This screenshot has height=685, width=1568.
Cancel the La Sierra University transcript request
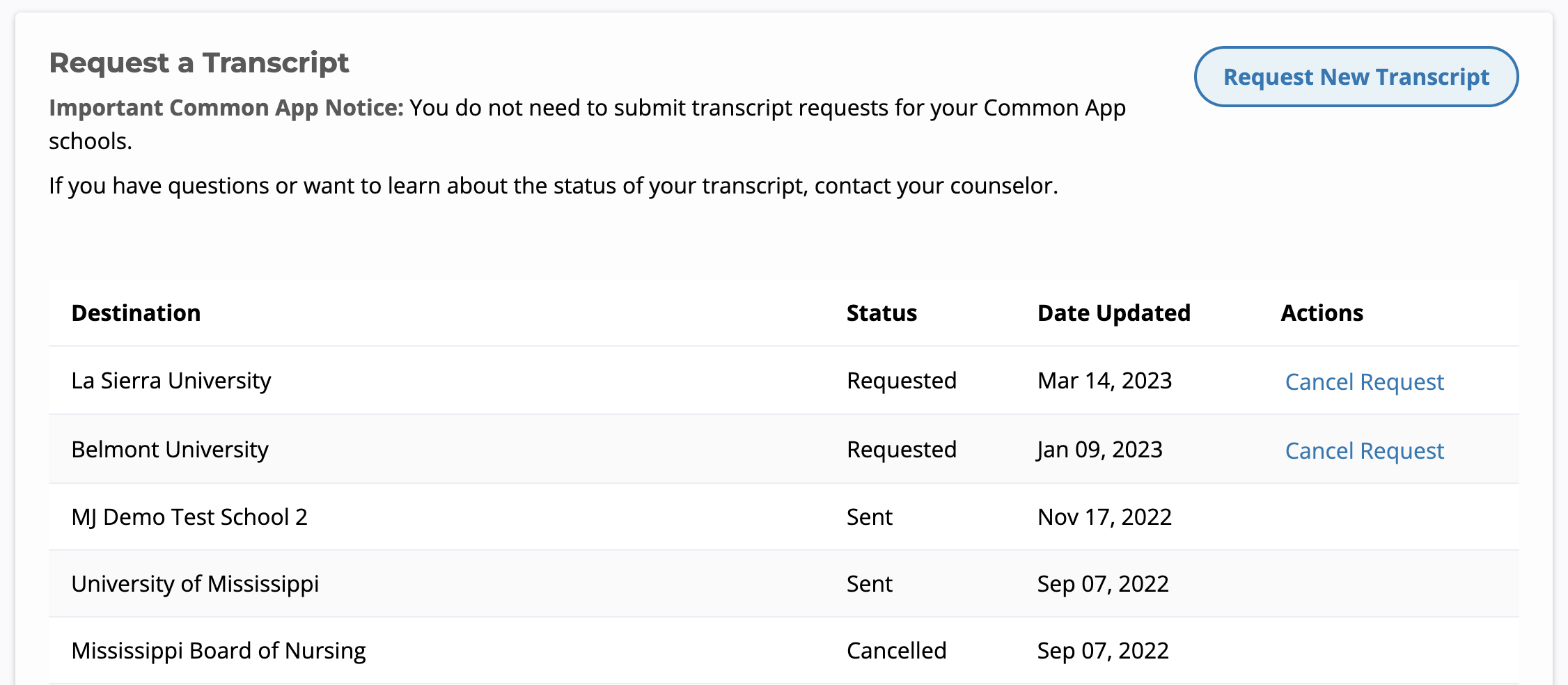coord(1364,381)
